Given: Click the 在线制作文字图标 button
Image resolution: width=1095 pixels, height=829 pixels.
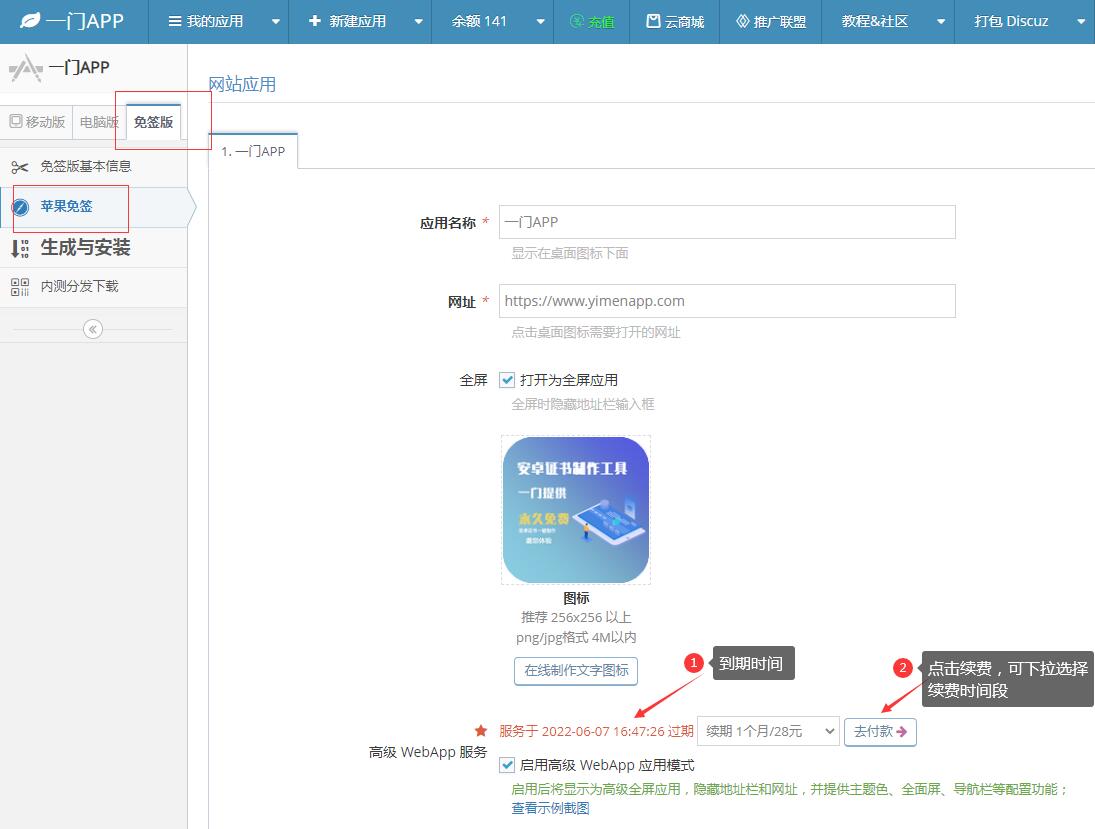Looking at the screenshot, I should [575, 671].
